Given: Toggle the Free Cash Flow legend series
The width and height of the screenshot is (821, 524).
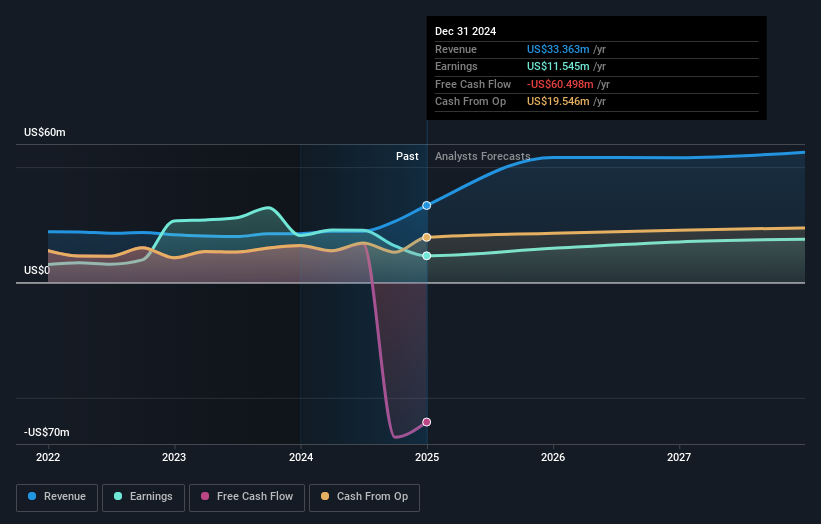Looking at the screenshot, I should pyautogui.click(x=247, y=497).
